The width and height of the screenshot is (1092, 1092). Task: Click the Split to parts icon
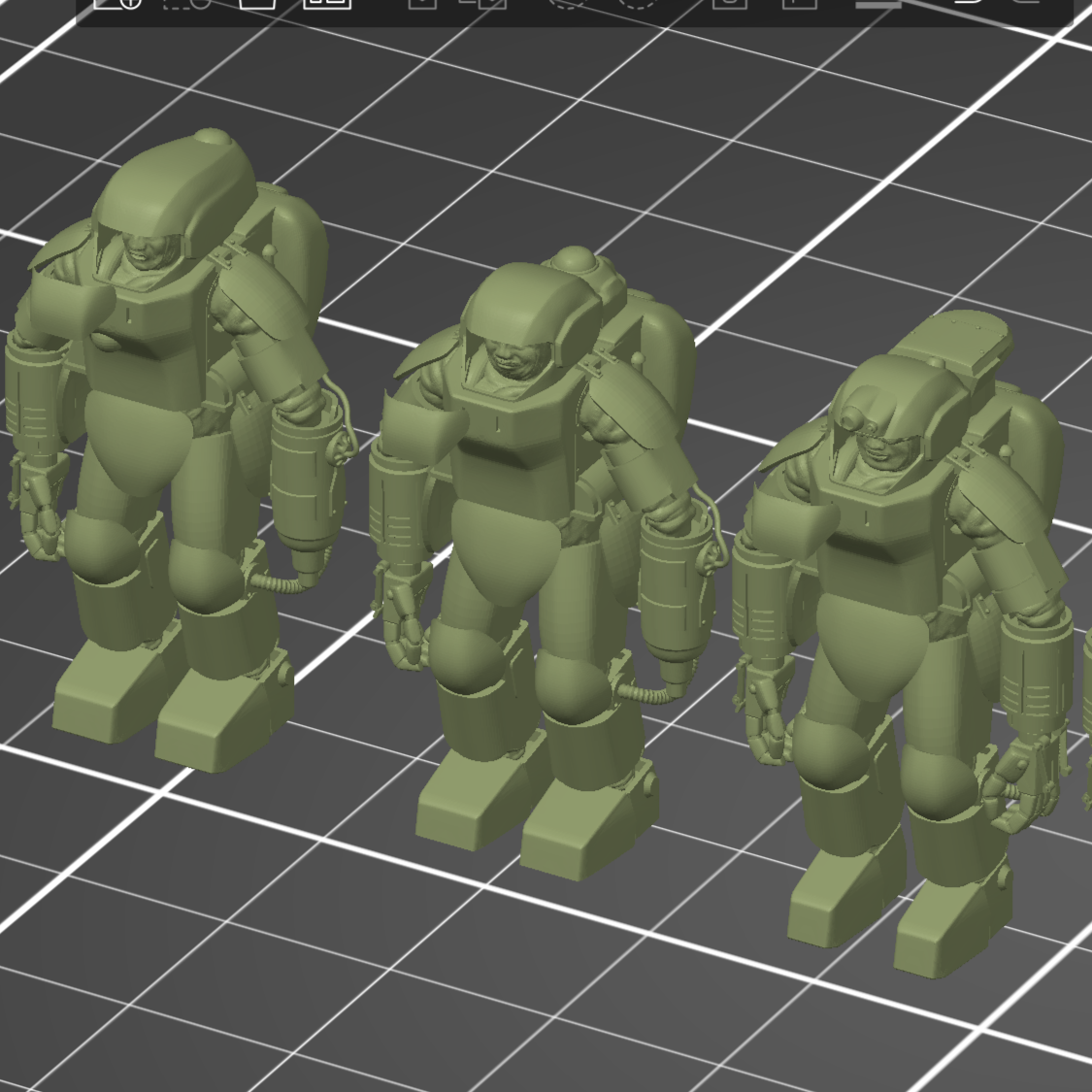[x=488, y=4]
